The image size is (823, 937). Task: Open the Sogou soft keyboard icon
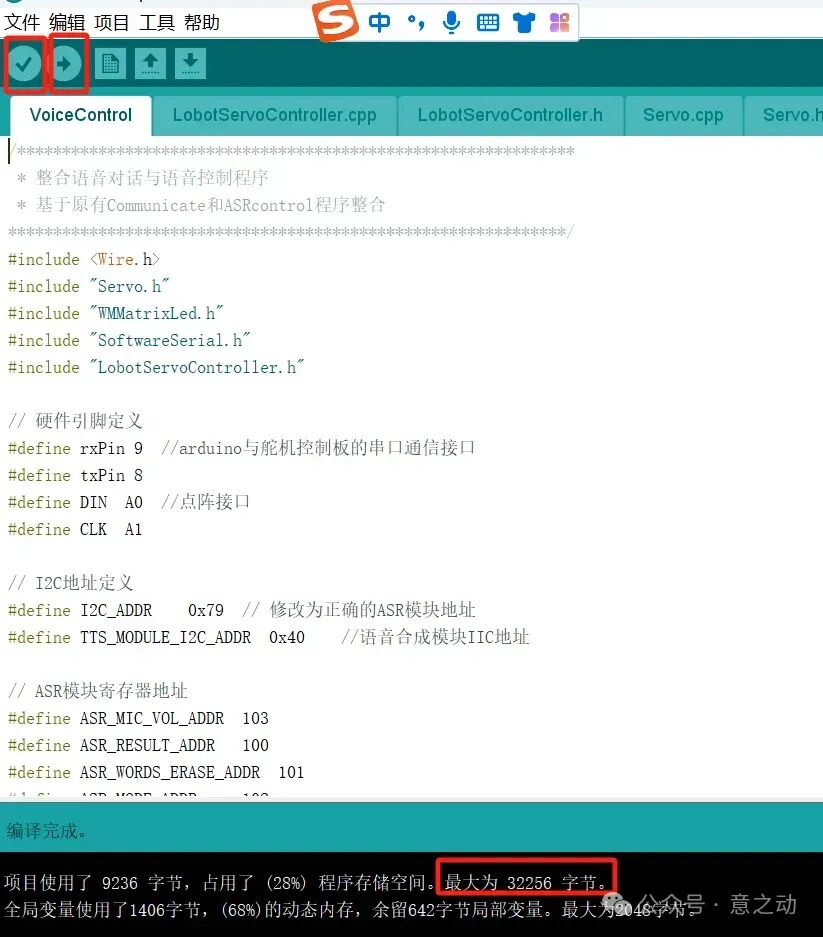coord(488,23)
